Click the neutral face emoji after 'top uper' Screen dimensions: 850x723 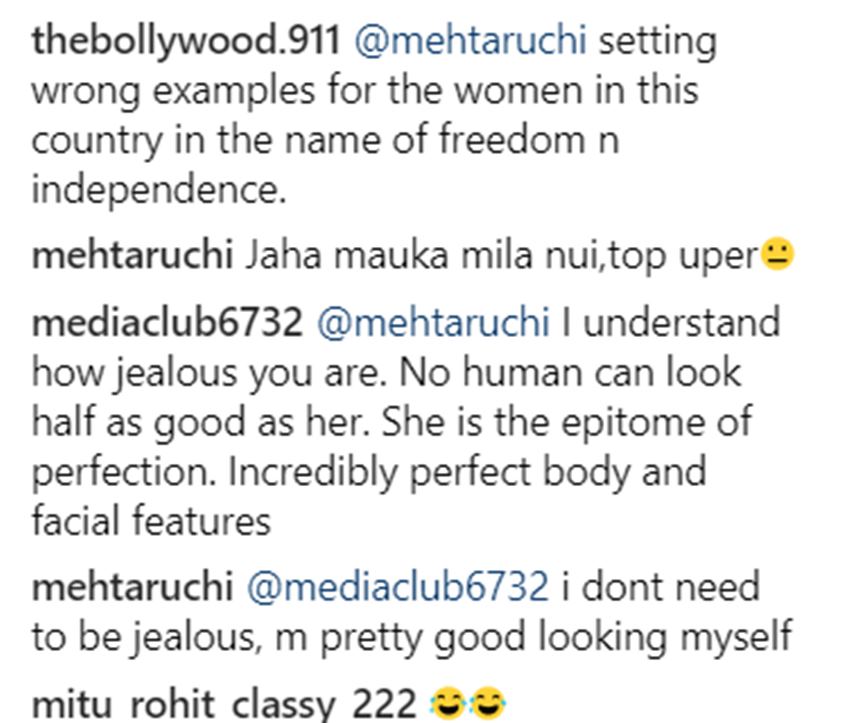point(776,256)
